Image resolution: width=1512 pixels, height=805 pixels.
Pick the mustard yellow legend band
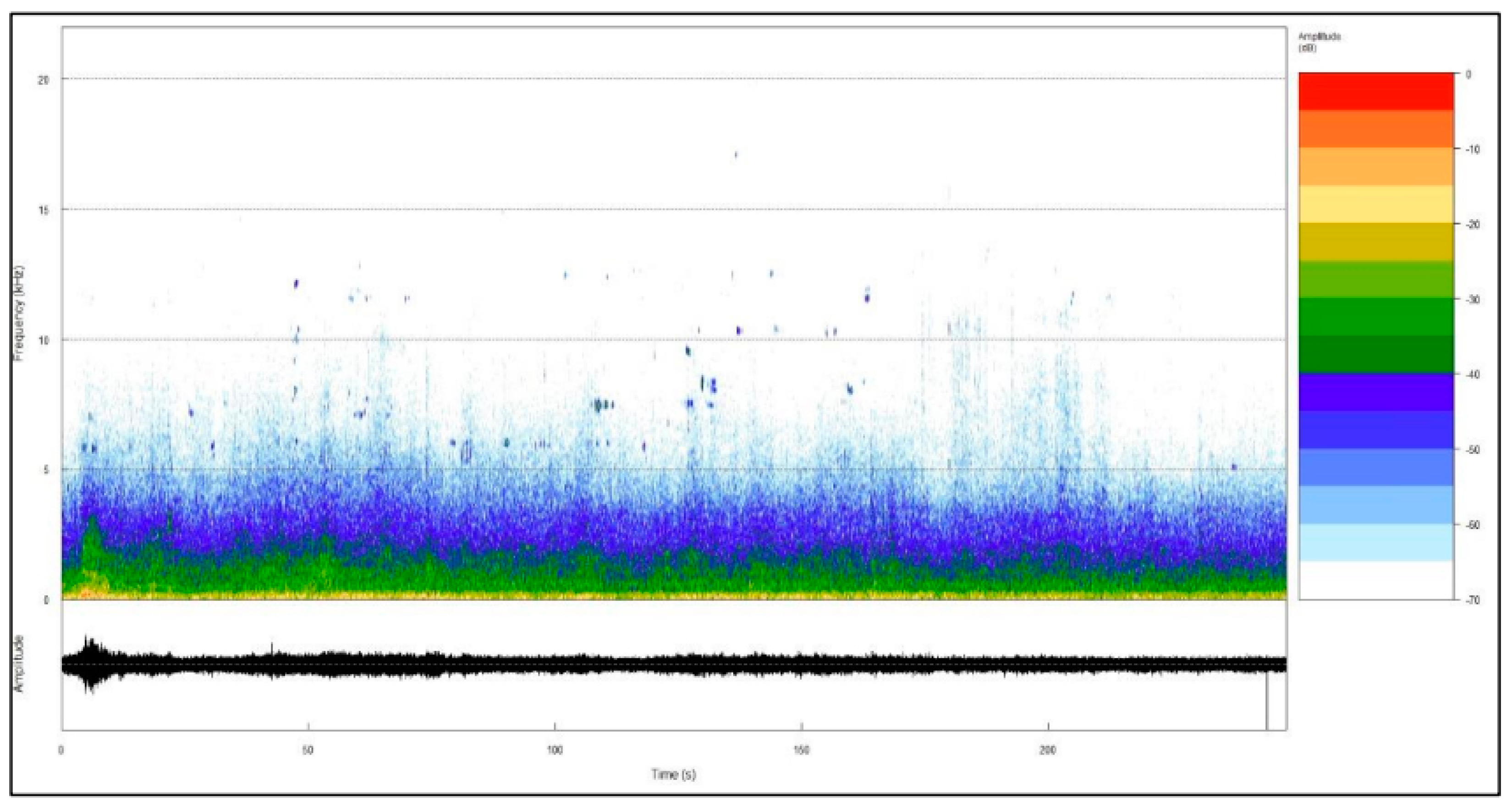point(1375,241)
